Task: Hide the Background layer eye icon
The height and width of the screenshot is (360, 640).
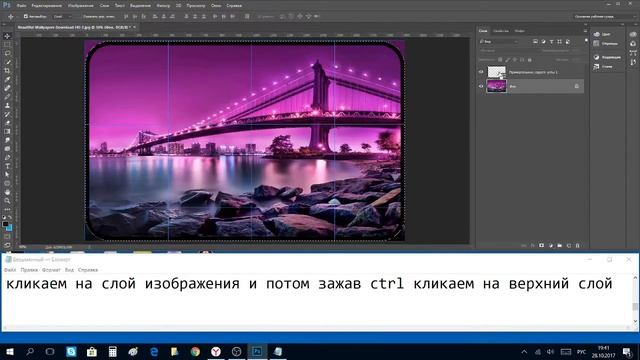Action: [x=481, y=86]
